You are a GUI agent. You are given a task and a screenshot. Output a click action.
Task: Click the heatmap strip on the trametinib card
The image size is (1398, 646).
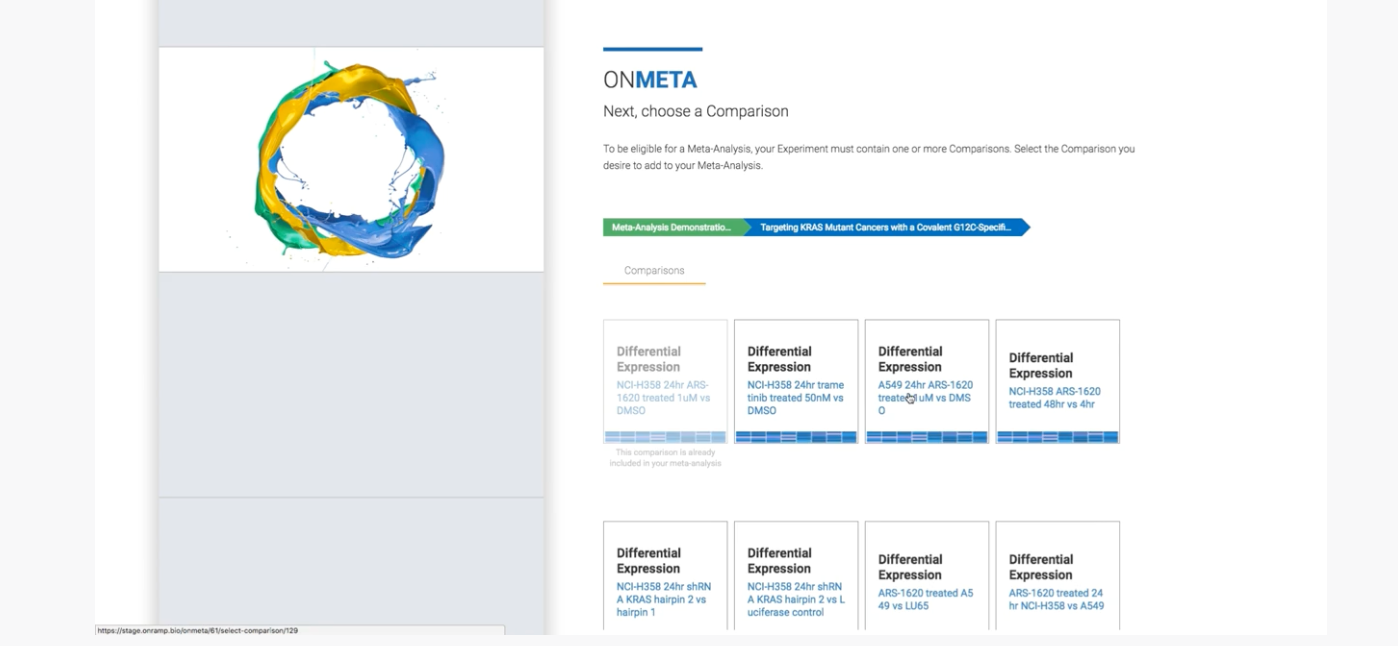click(796, 437)
